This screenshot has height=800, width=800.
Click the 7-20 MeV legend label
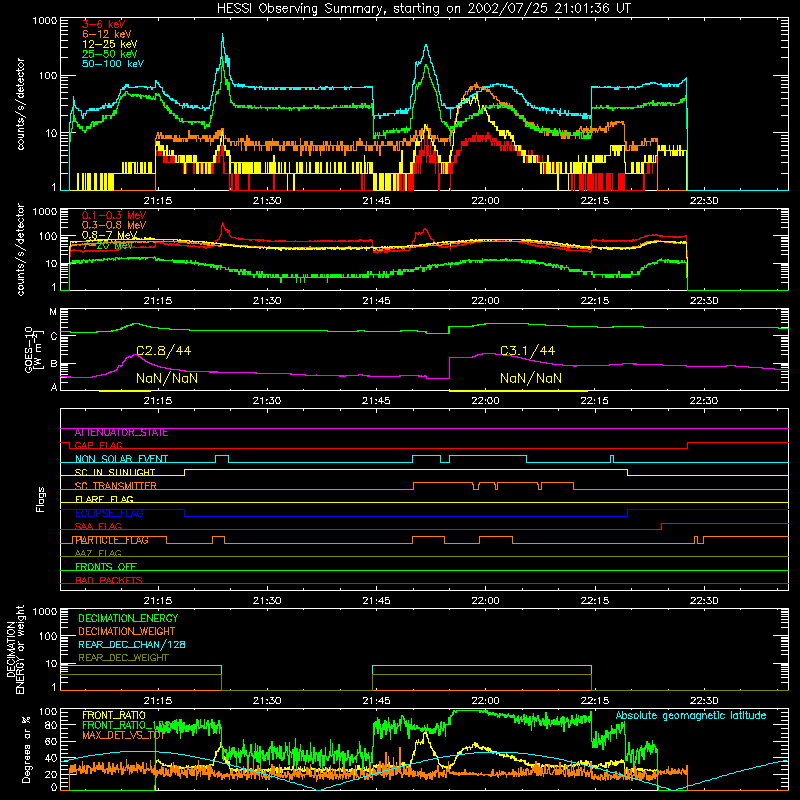coord(108,245)
